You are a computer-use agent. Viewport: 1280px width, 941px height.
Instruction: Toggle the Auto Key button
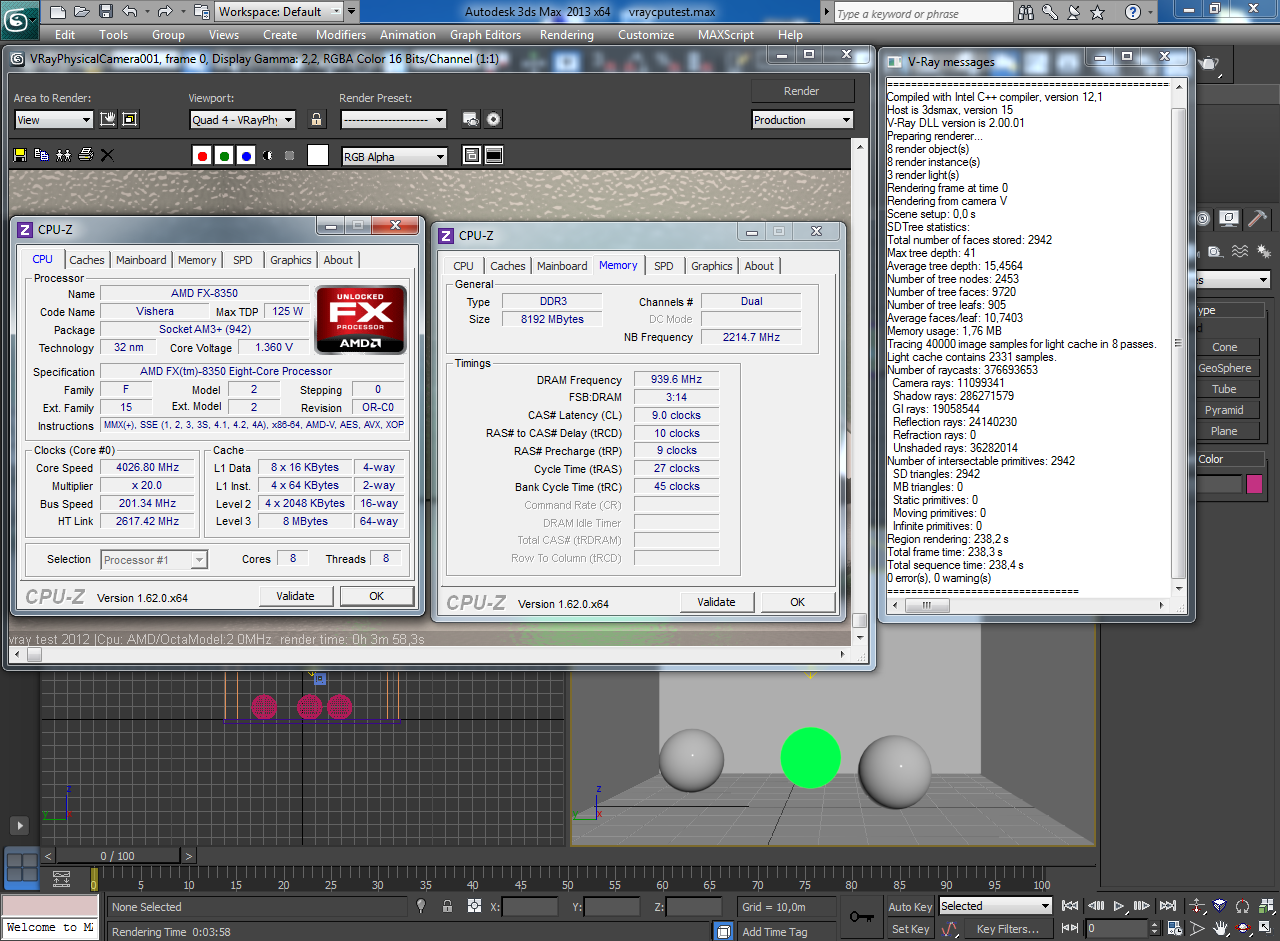(910, 907)
